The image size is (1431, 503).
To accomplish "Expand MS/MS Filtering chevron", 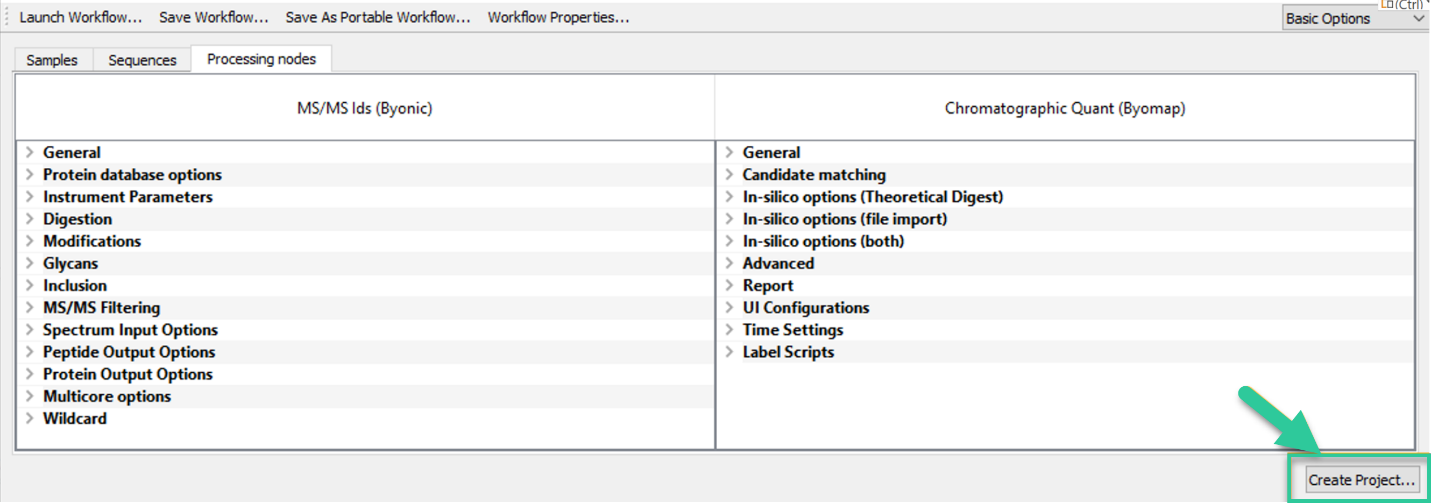I will coord(30,308).
